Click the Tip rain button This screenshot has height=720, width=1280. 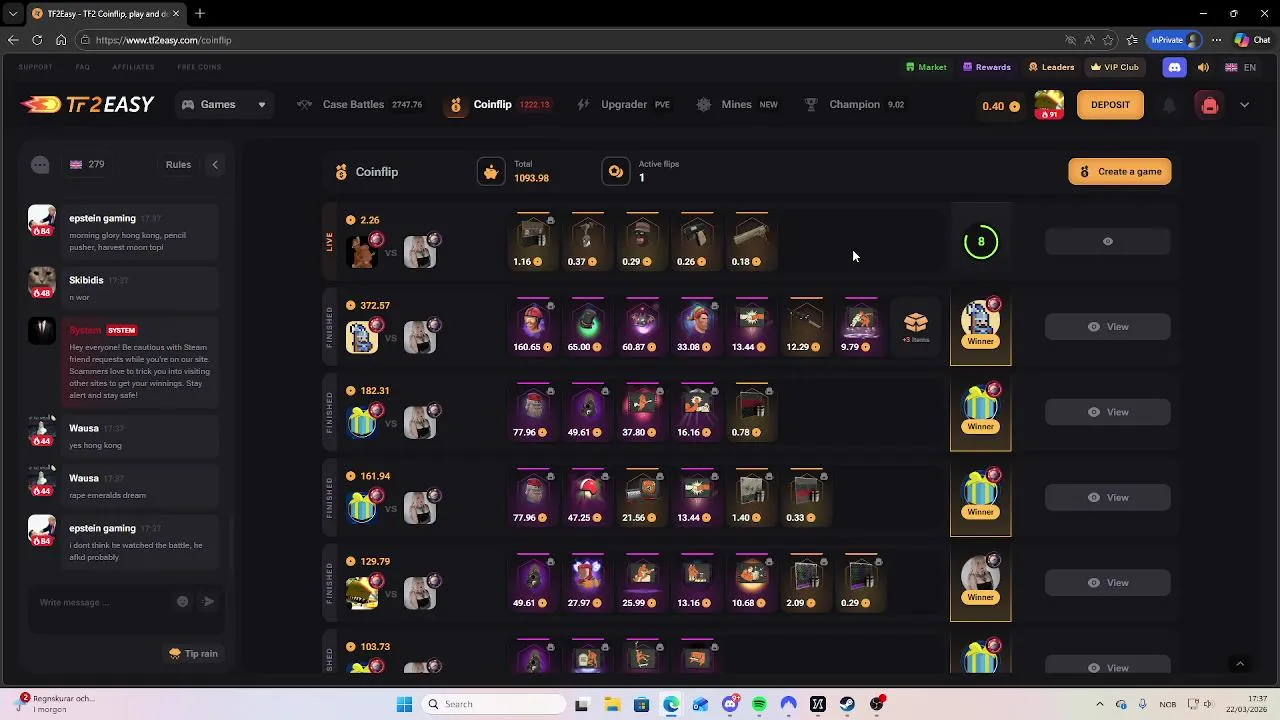coord(193,654)
